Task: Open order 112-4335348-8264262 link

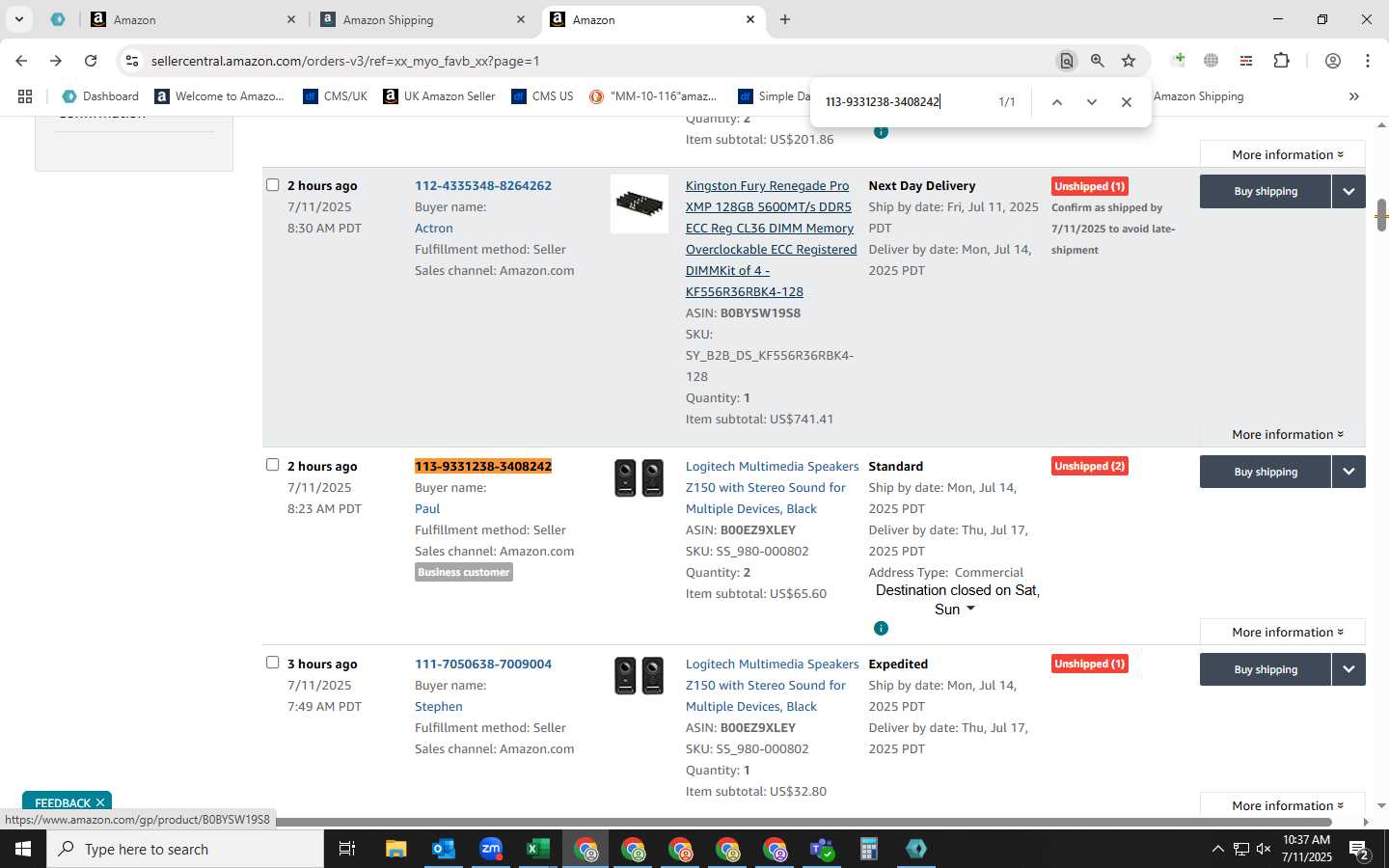Action: point(483,186)
